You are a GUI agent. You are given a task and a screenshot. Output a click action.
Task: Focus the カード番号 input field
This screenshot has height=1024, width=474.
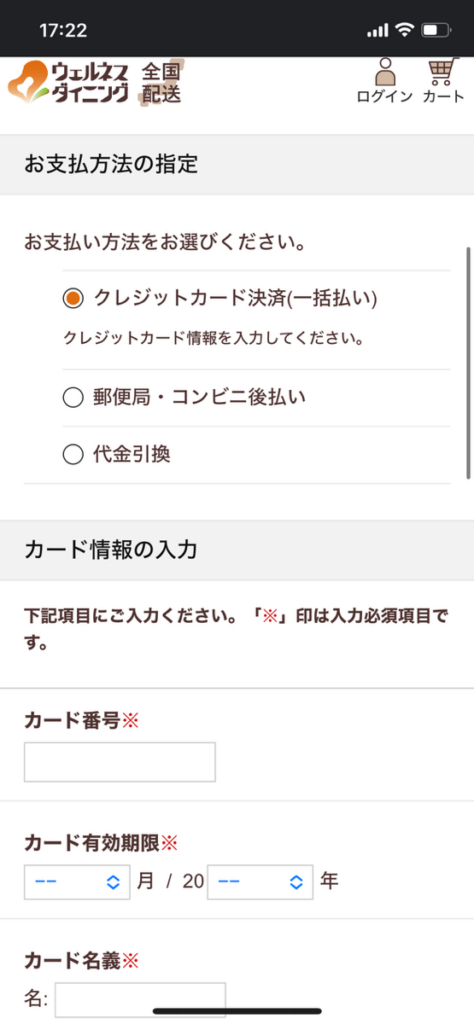tap(119, 761)
